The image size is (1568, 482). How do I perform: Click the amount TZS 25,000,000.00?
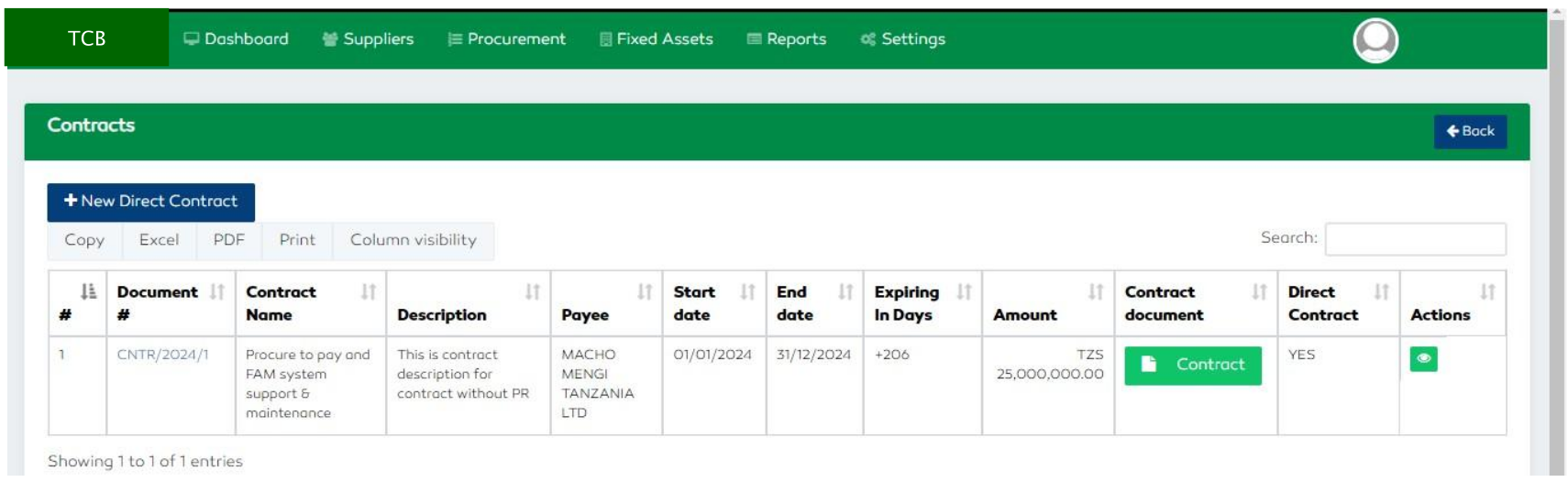(1050, 364)
